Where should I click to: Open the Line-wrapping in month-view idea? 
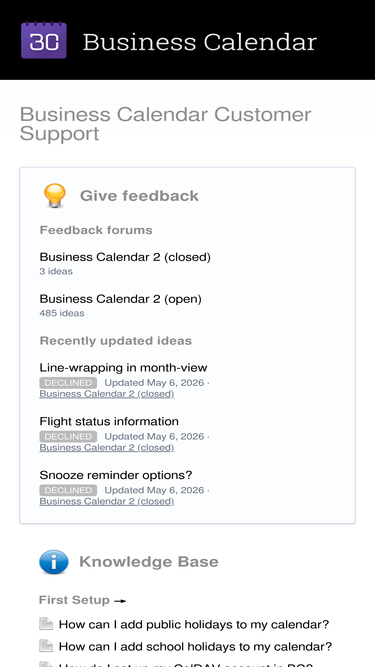[x=123, y=368]
